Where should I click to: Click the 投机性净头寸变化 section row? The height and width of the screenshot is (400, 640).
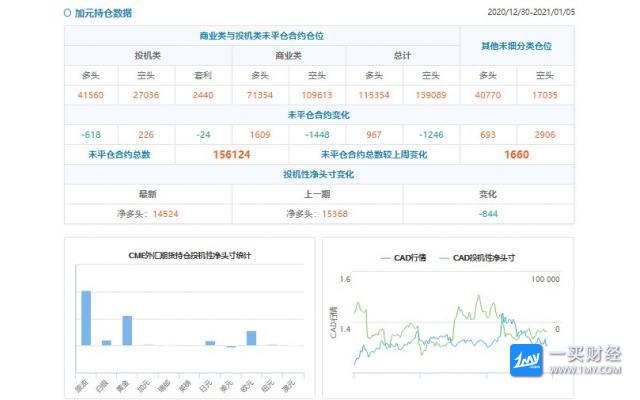[x=319, y=174]
